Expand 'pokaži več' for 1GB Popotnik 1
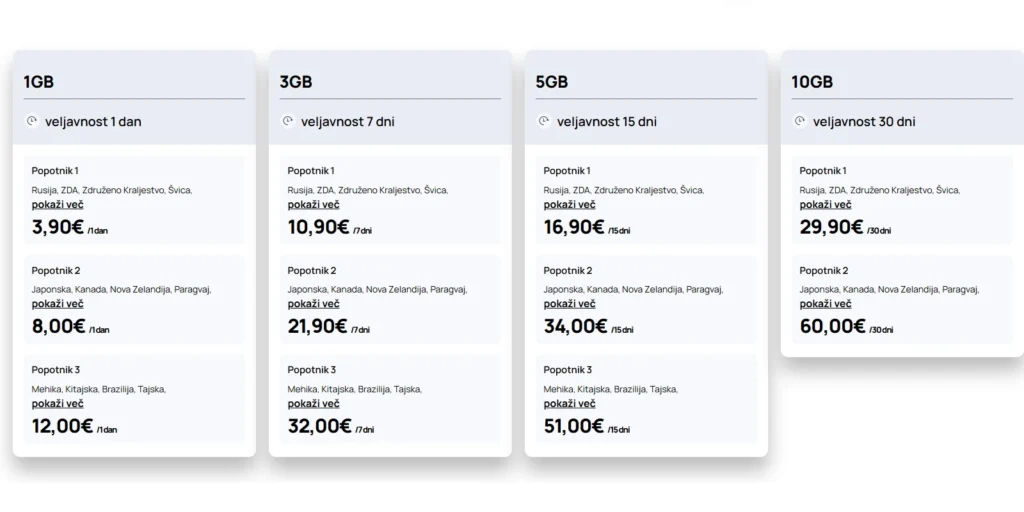Screen dimensions: 1024x512 point(58,205)
